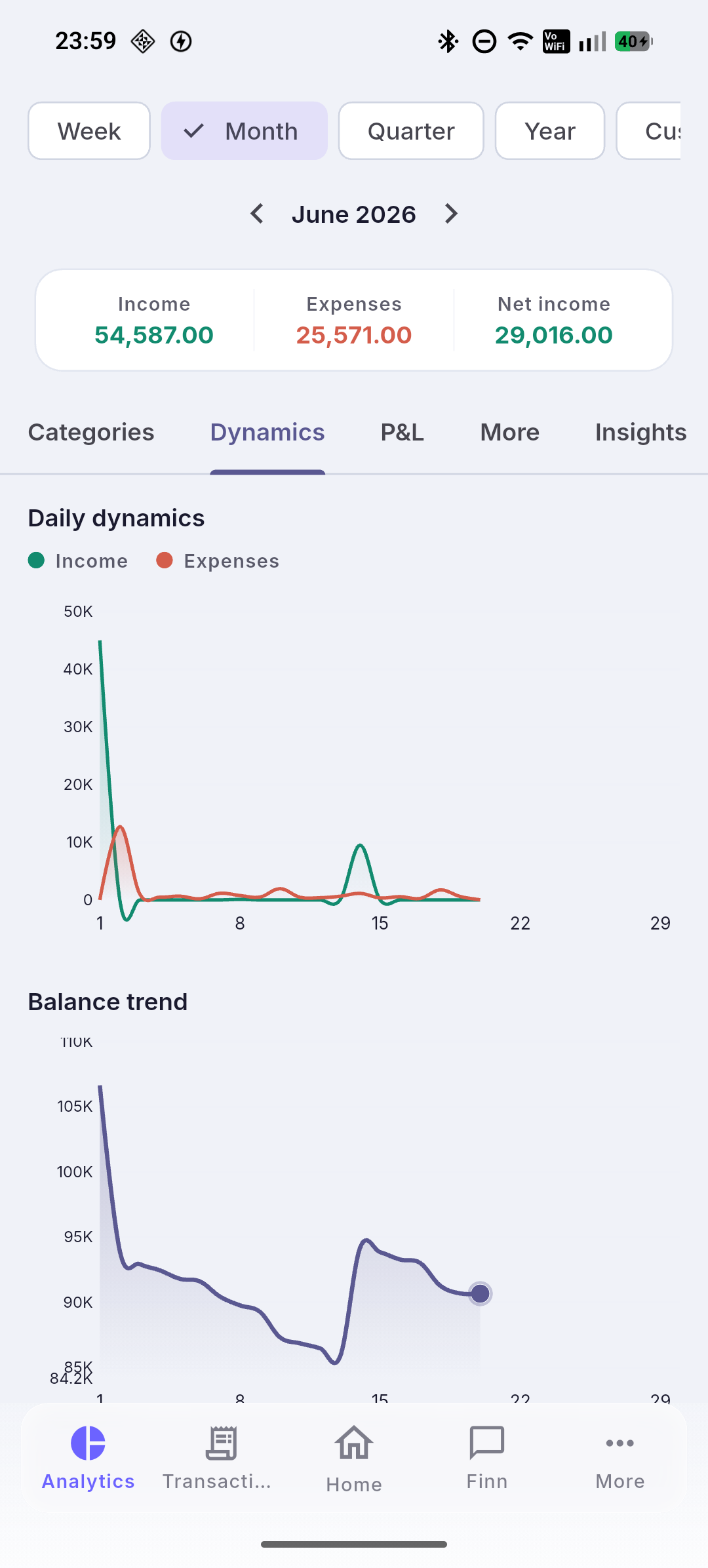Screen dimensions: 708x1568
Task: Select the Week period chip
Action: [x=89, y=131]
